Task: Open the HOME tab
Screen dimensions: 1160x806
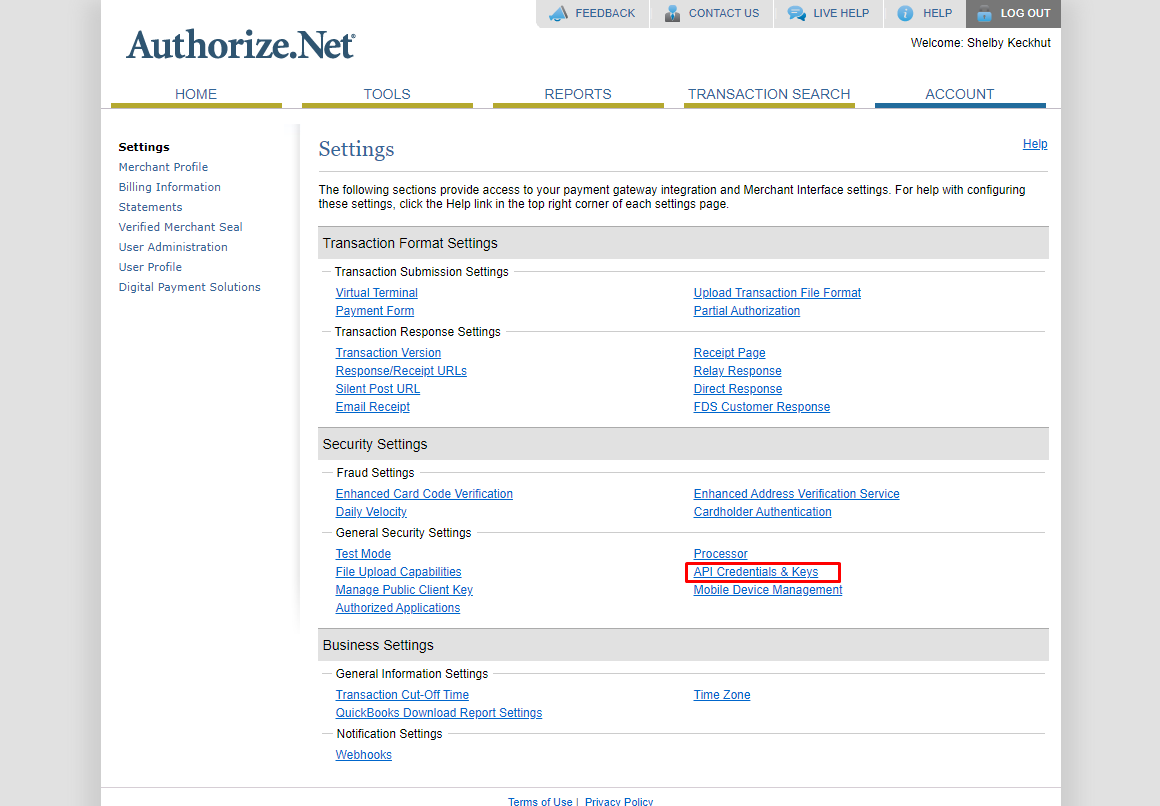Action: click(196, 95)
